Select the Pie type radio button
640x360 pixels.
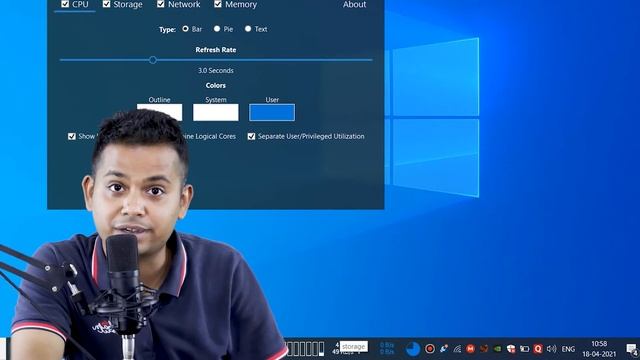(x=217, y=29)
